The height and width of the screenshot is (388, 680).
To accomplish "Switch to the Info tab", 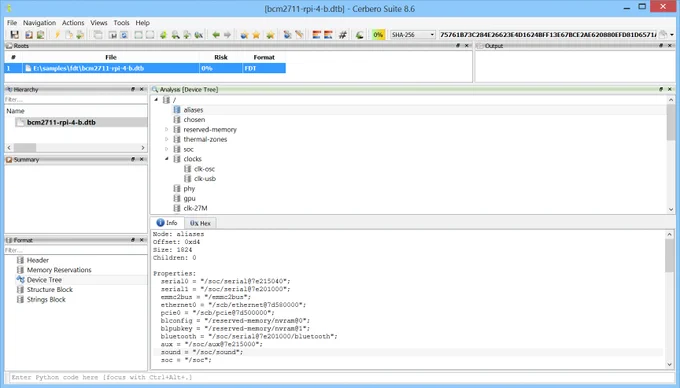I will pyautogui.click(x=167, y=222).
